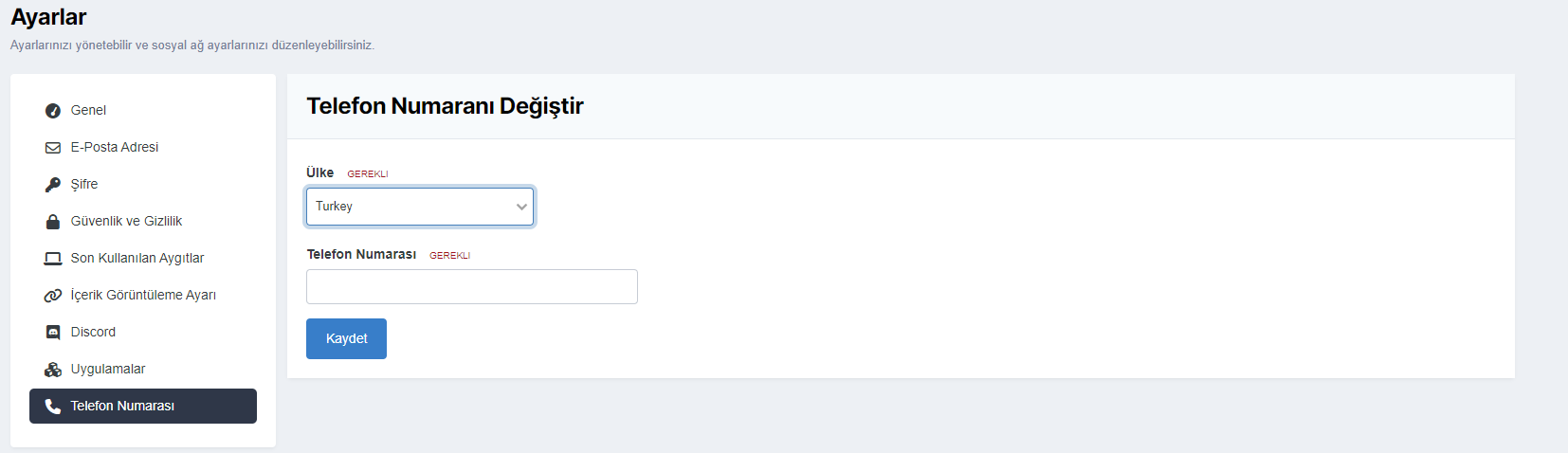Screen dimensions: 1568x453
Task: Open the Genel settings menu item
Action: [x=88, y=111]
